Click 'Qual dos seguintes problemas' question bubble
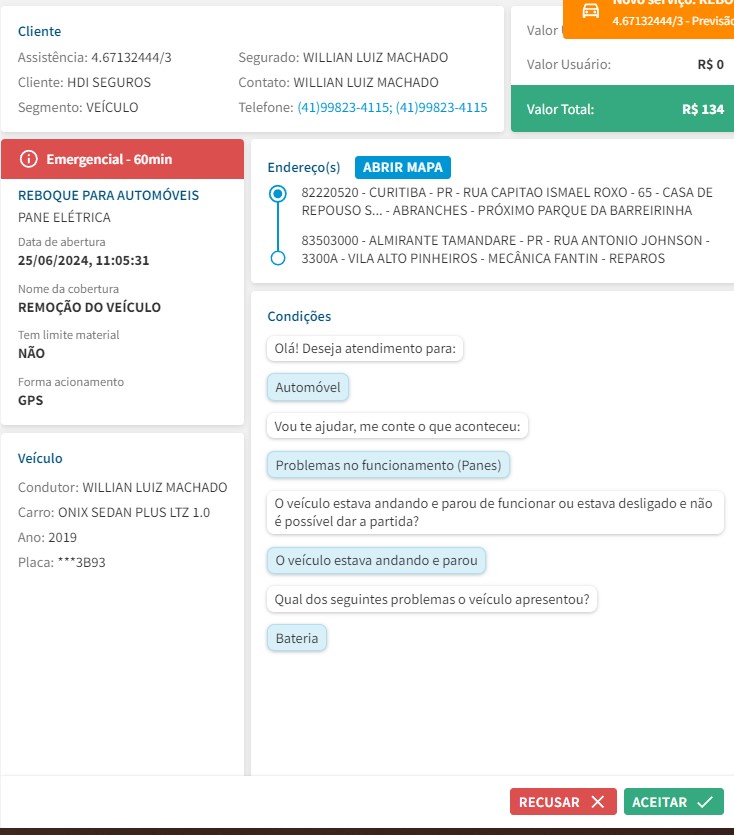Viewport: 734px width, 835px height. click(x=432, y=599)
